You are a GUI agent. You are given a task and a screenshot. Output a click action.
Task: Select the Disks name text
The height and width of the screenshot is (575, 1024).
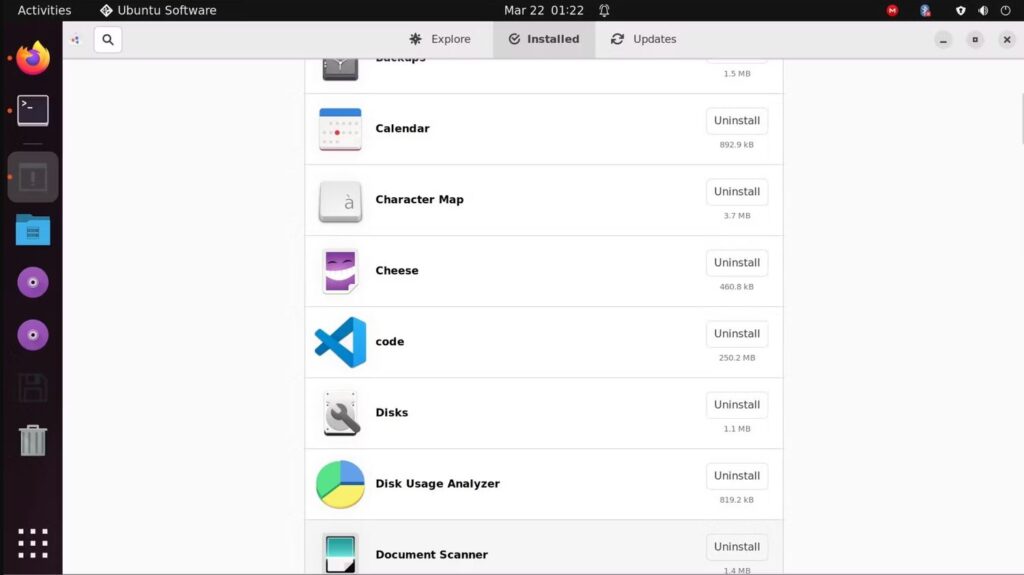click(391, 413)
